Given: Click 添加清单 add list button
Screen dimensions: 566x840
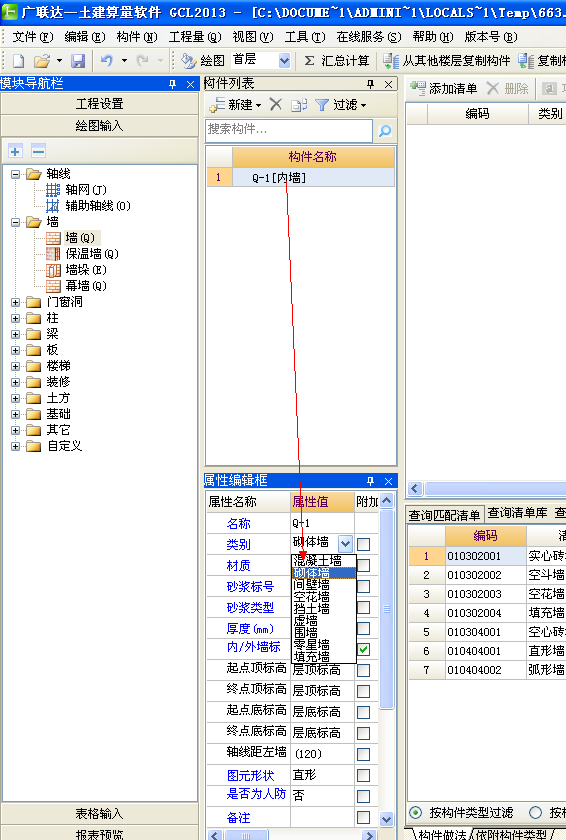Looking at the screenshot, I should pos(444,88).
